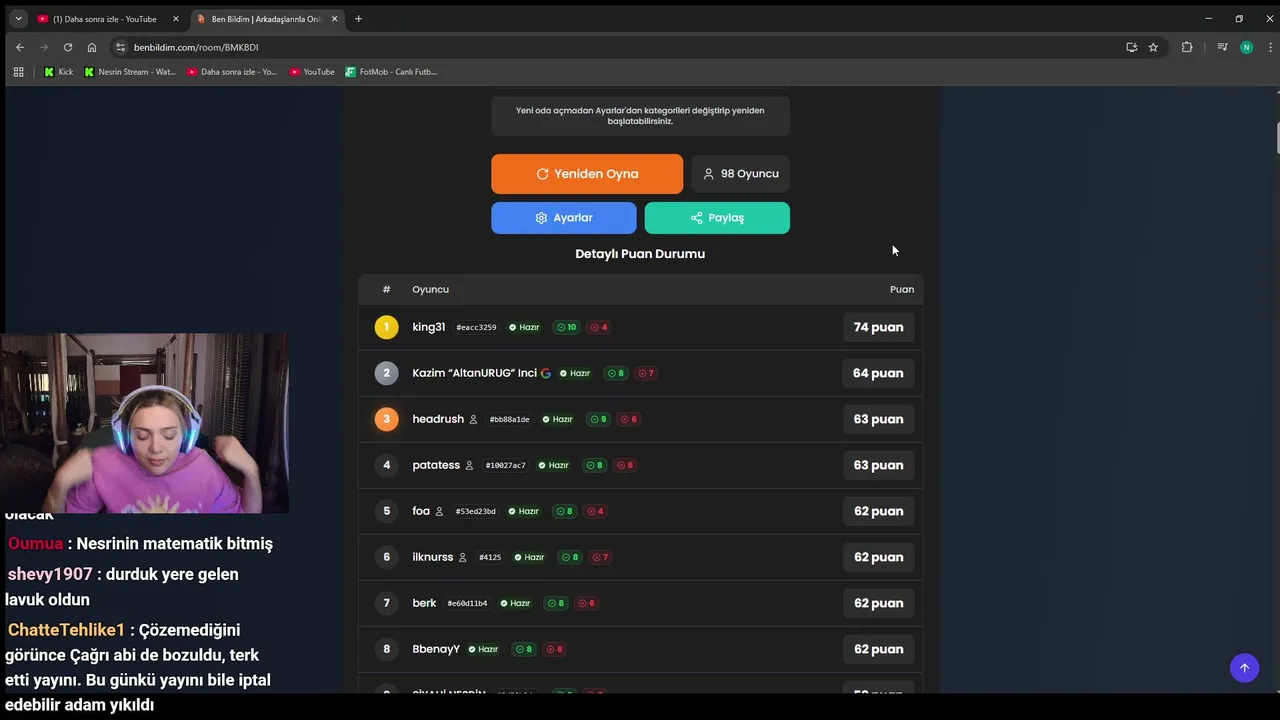Bookmark this page with the star icon
This screenshot has width=1280, height=720.
[1153, 47]
